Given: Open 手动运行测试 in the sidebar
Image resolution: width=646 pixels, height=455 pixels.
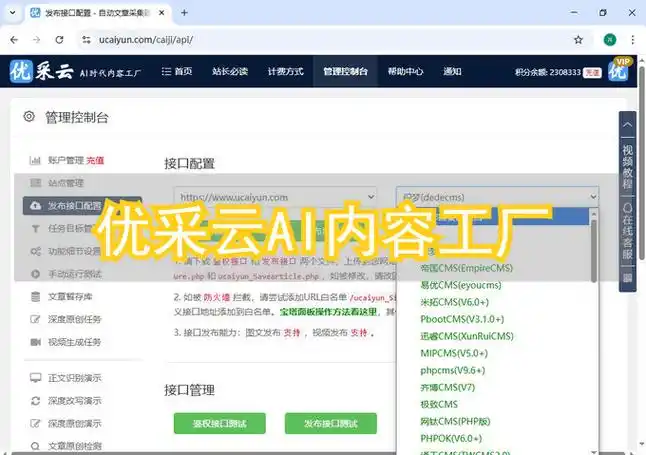Looking at the screenshot, I should 75,274.
